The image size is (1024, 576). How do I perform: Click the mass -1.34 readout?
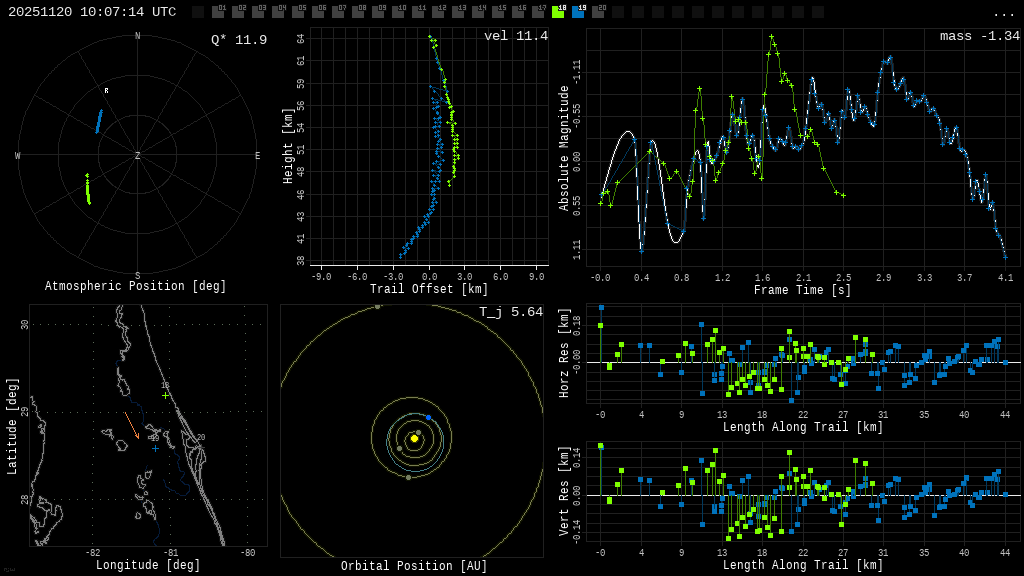coord(979,37)
